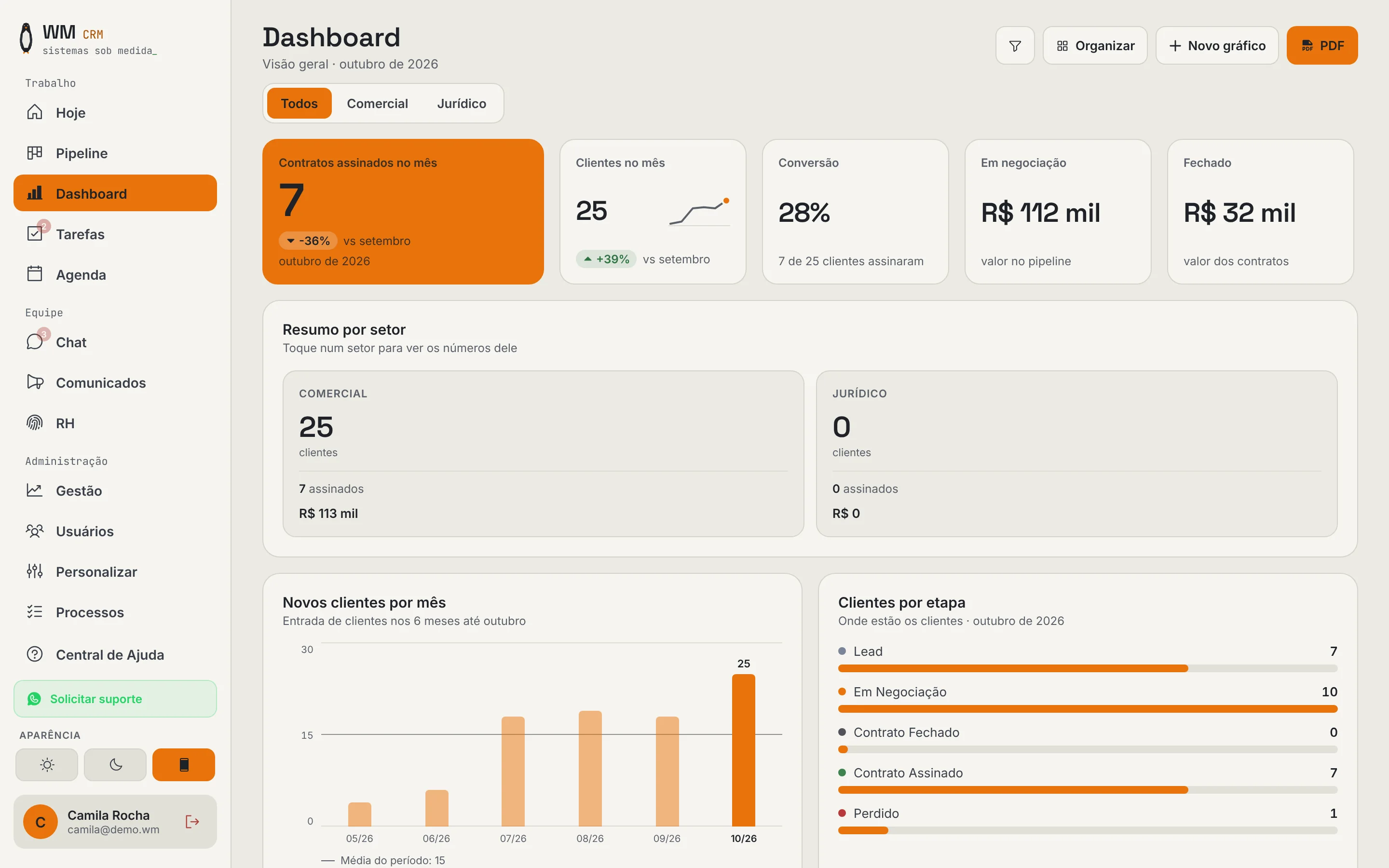
Task: Click the Em Negociação progress bar
Action: (x=1088, y=709)
